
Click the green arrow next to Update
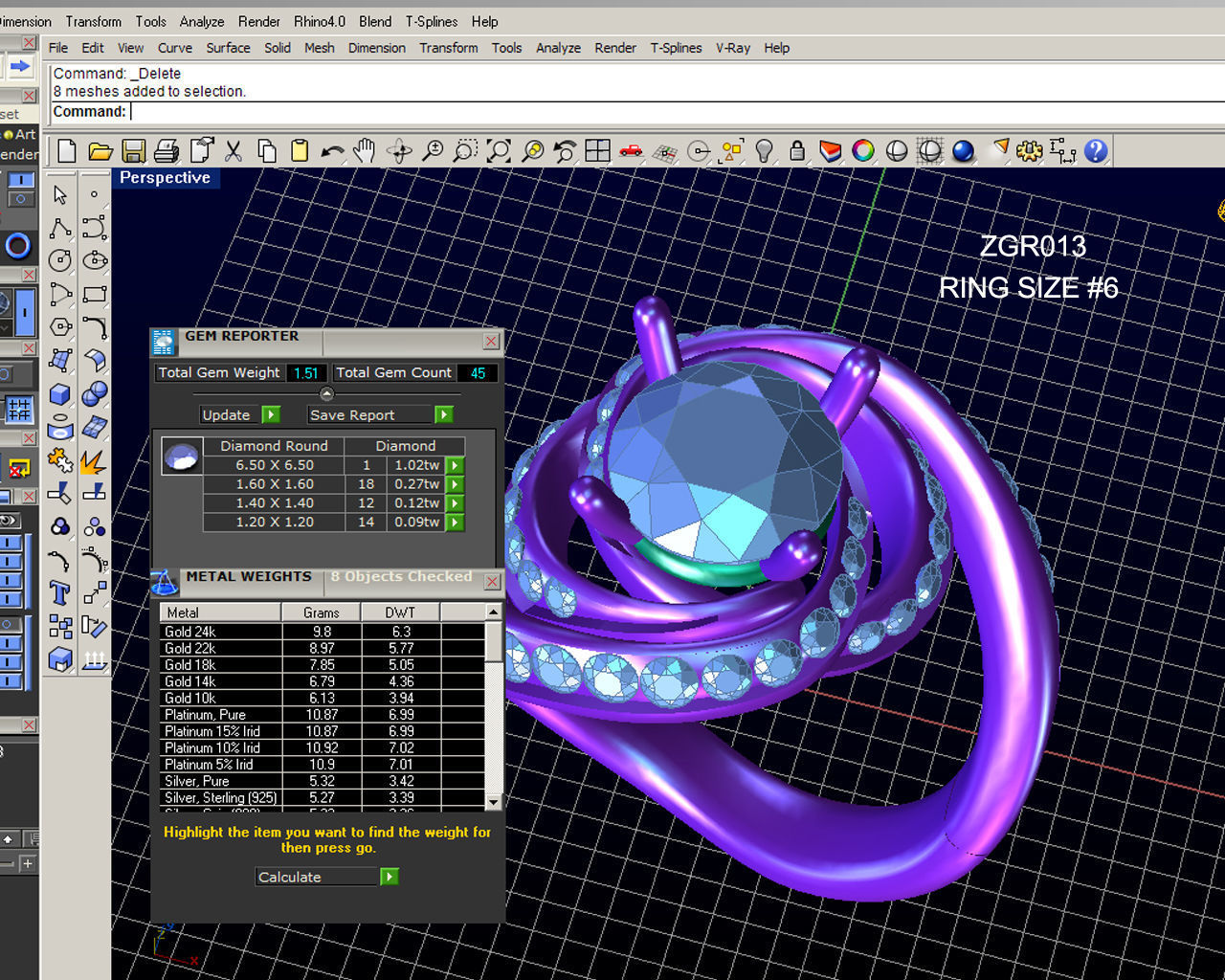pos(271,414)
